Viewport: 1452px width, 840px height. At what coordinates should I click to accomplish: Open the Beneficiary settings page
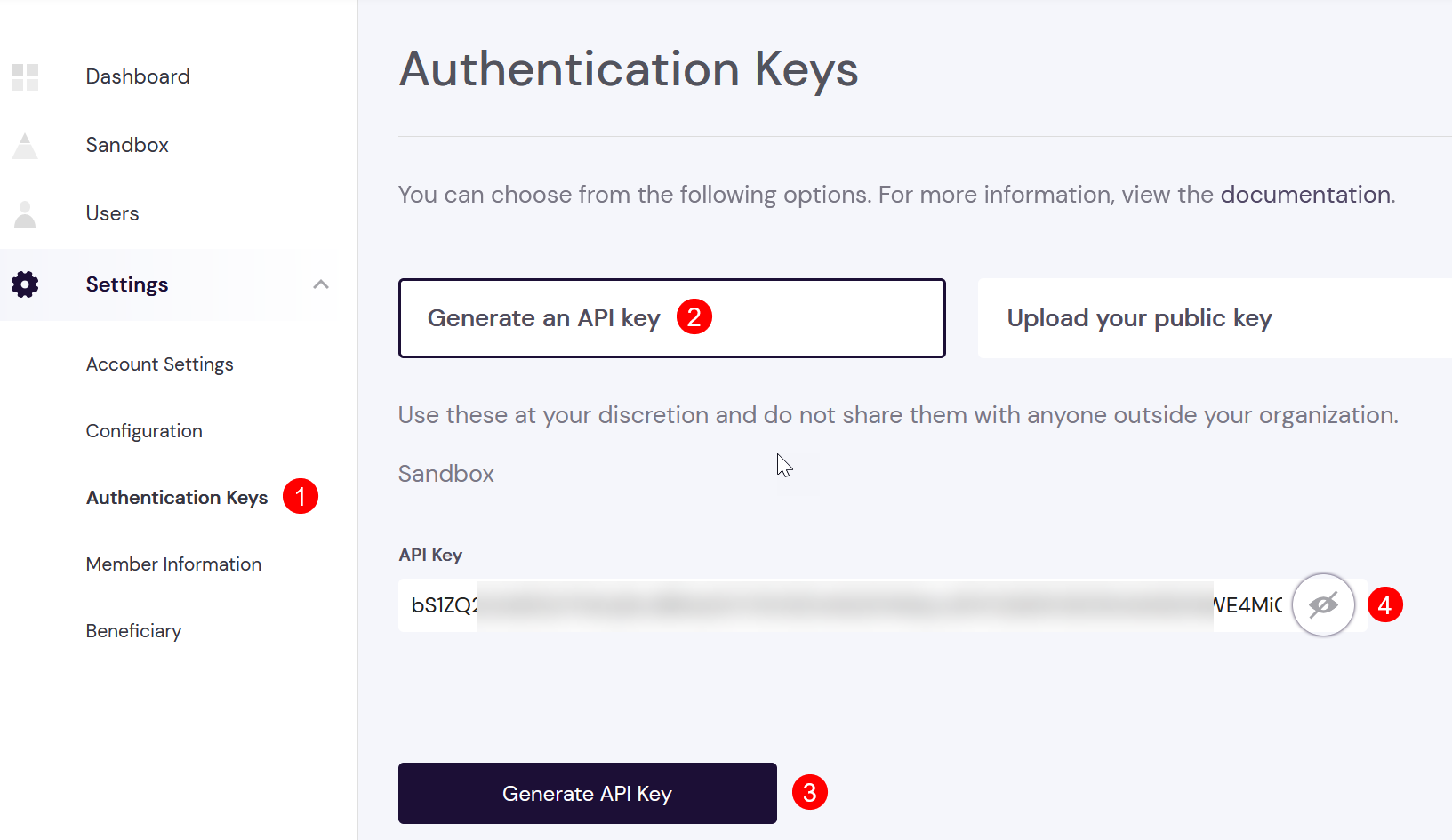click(133, 631)
